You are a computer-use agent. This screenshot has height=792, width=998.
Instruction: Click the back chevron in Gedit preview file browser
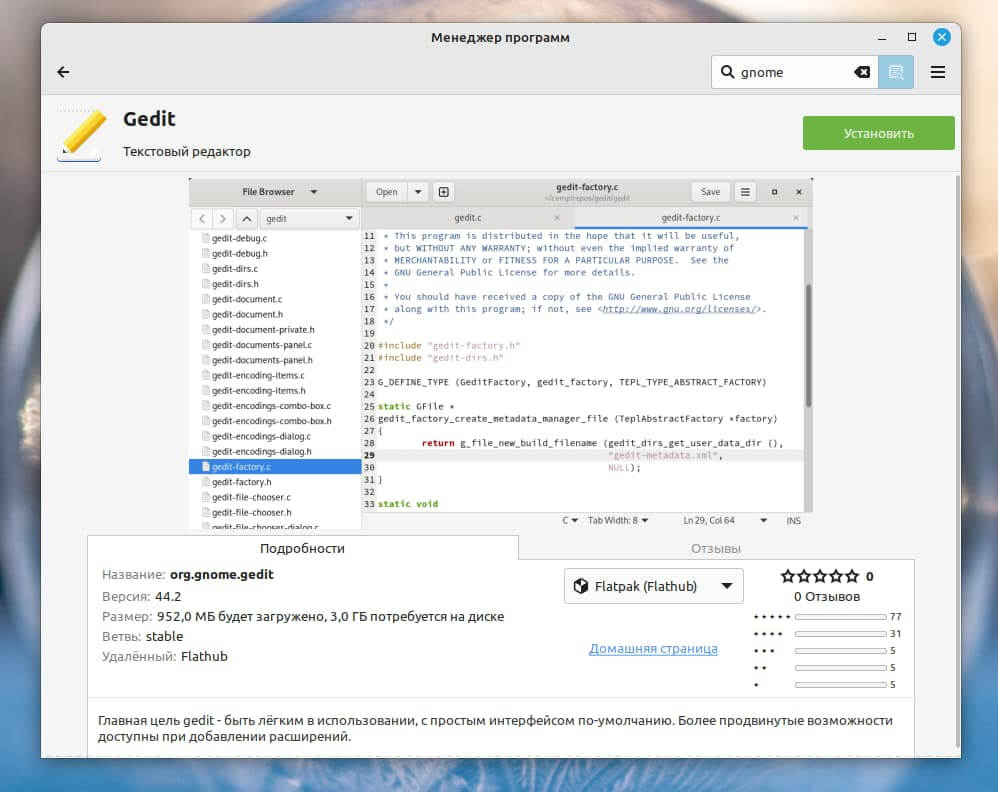202,218
